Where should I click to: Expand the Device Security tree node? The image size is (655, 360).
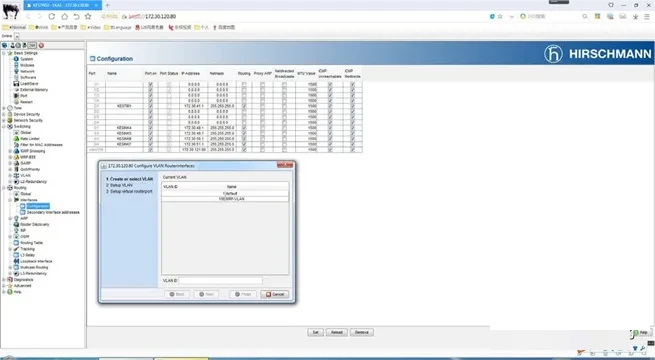point(4,114)
